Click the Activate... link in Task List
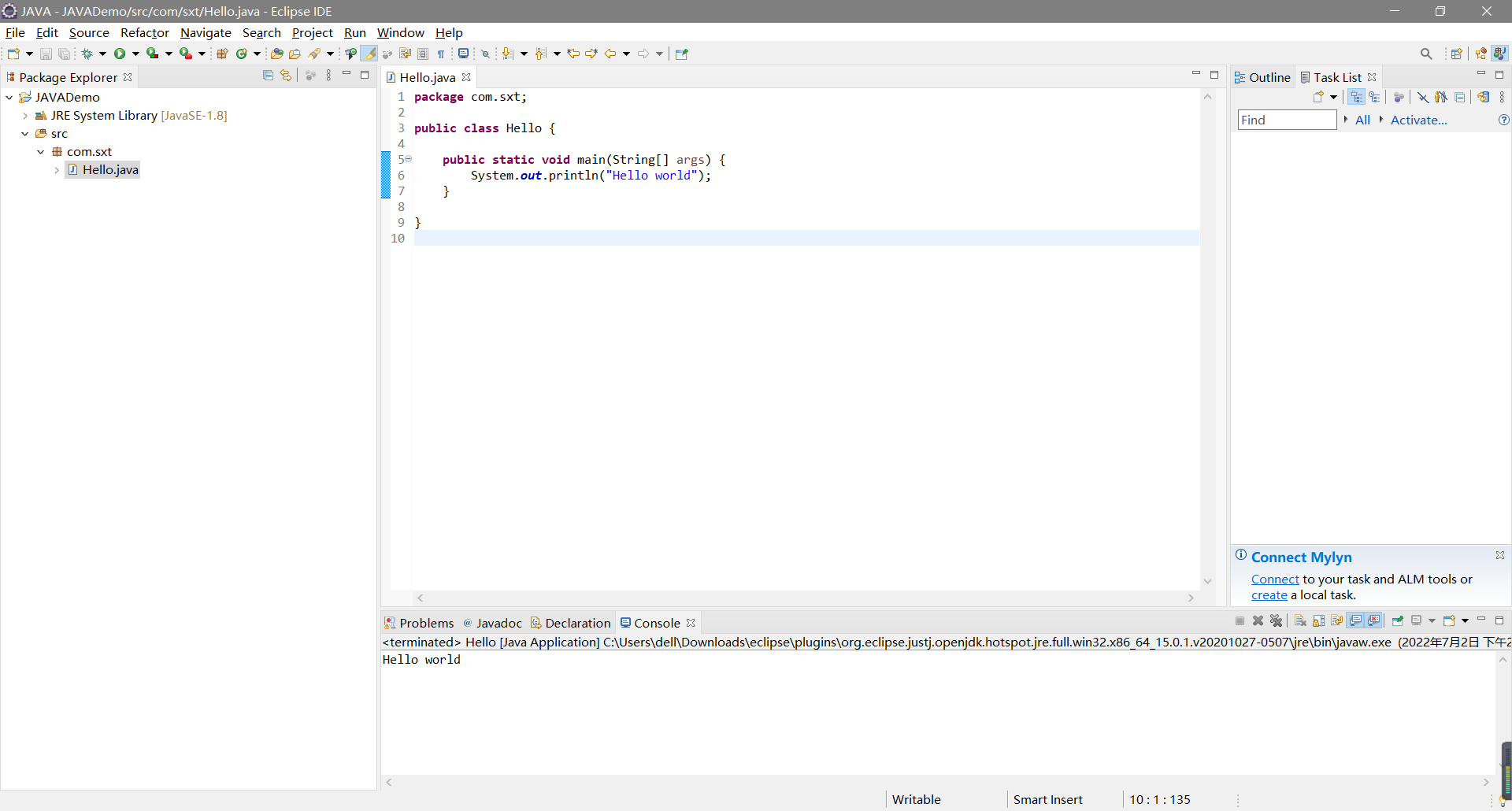1512x811 pixels. click(1419, 120)
